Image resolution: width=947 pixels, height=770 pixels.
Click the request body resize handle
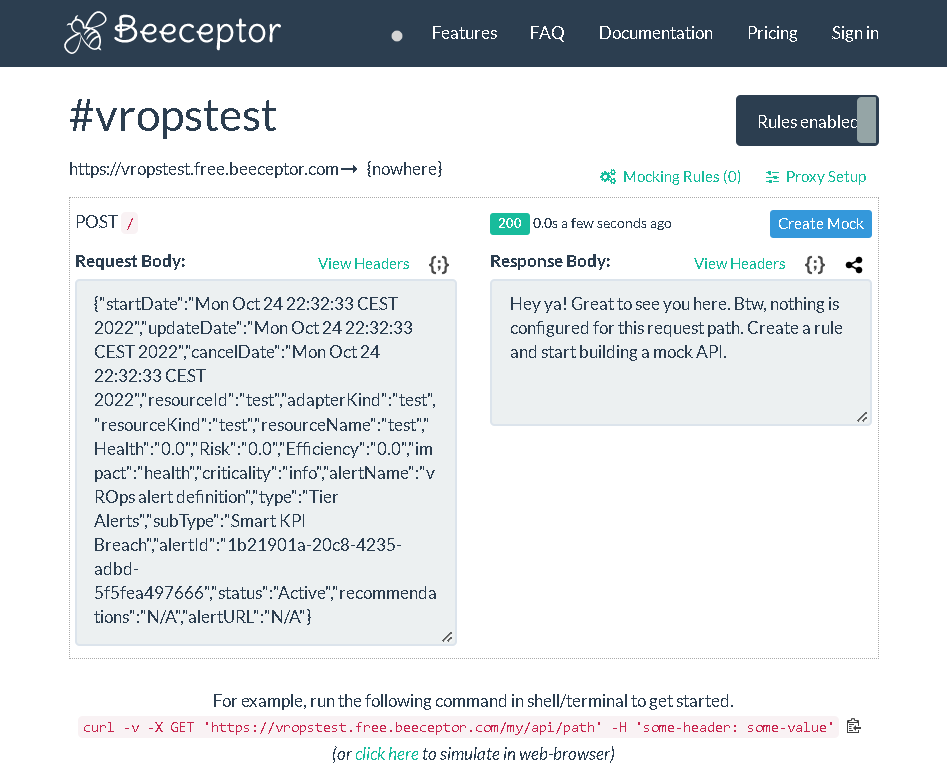click(x=447, y=637)
